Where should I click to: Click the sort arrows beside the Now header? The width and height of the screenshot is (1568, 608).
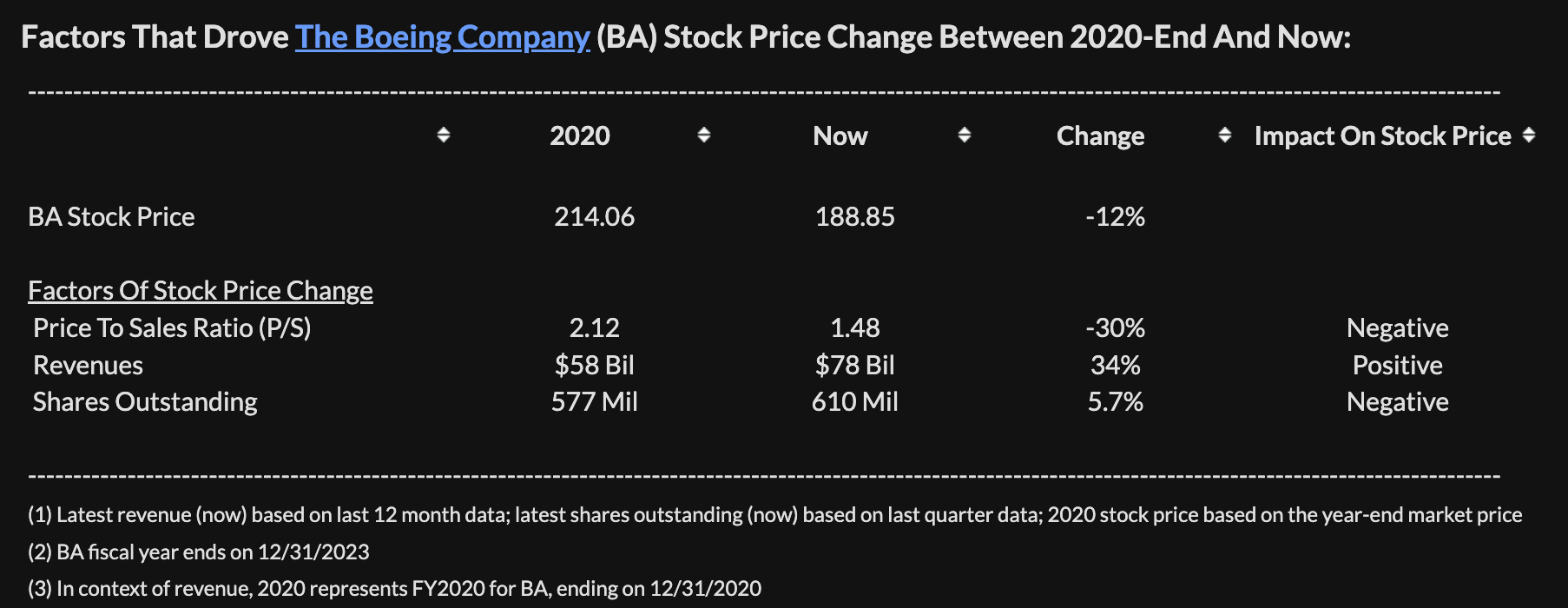coord(964,135)
